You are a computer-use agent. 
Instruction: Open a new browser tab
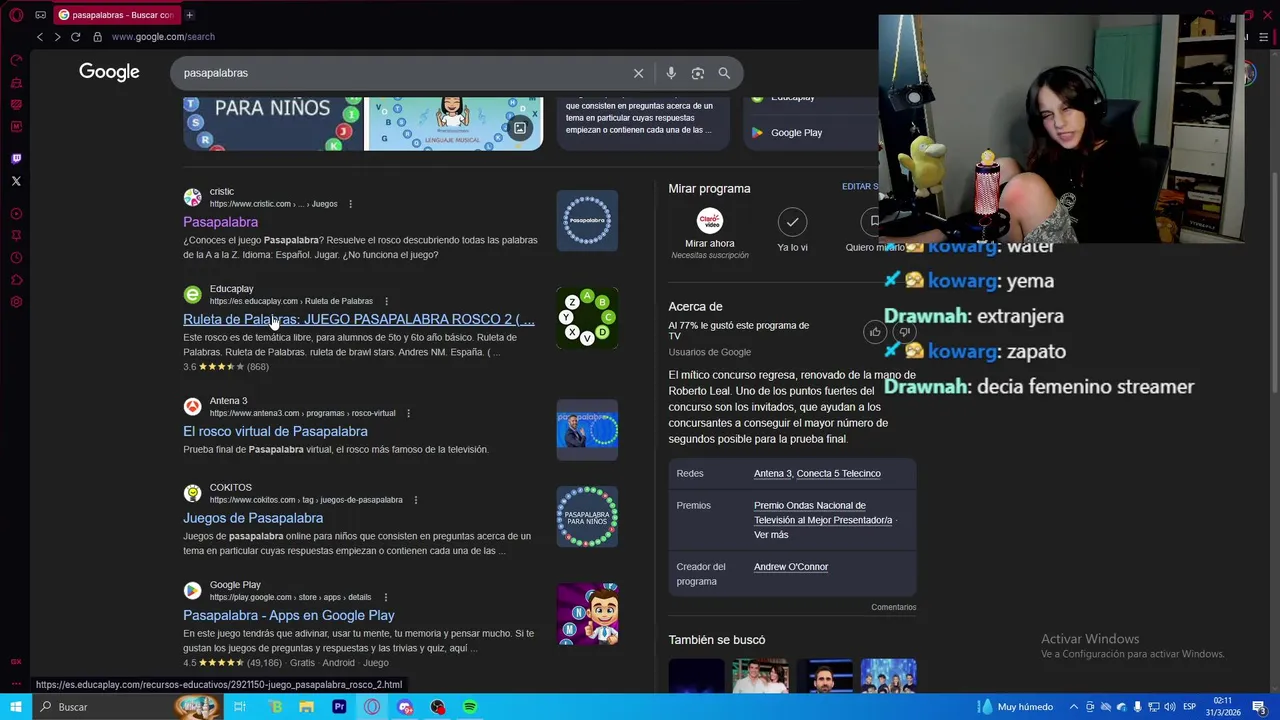coord(189,15)
